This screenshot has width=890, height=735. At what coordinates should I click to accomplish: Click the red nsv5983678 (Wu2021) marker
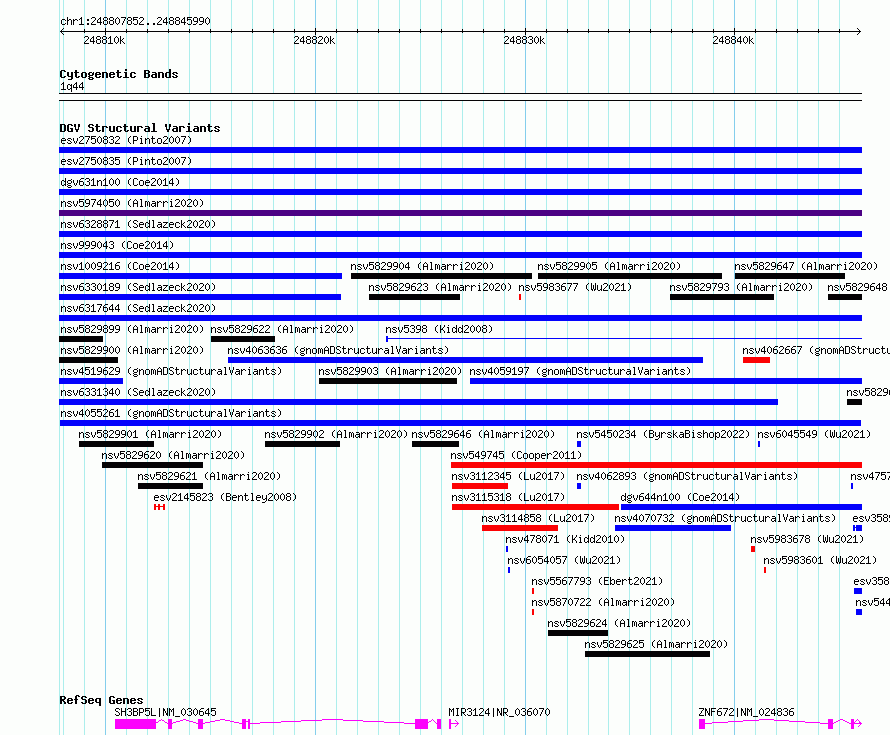pyautogui.click(x=753, y=549)
